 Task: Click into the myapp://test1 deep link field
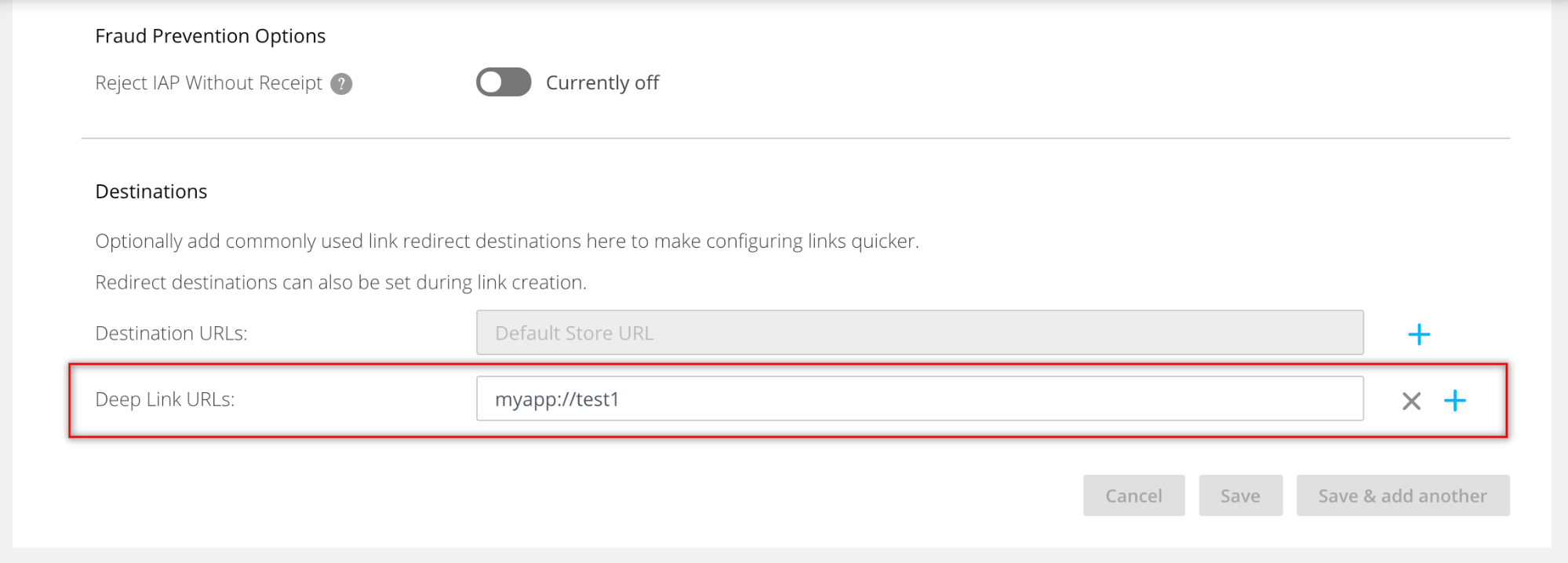(x=920, y=398)
